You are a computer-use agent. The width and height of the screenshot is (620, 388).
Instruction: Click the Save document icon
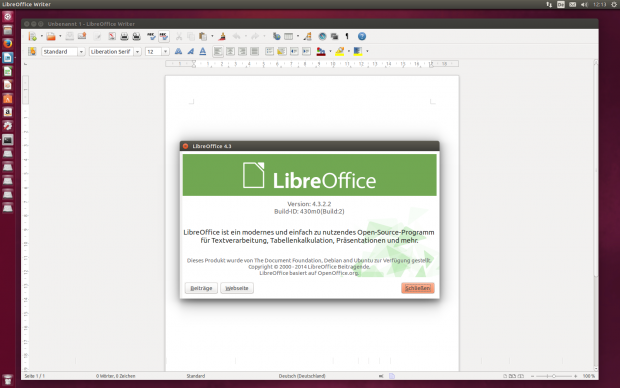70,36
